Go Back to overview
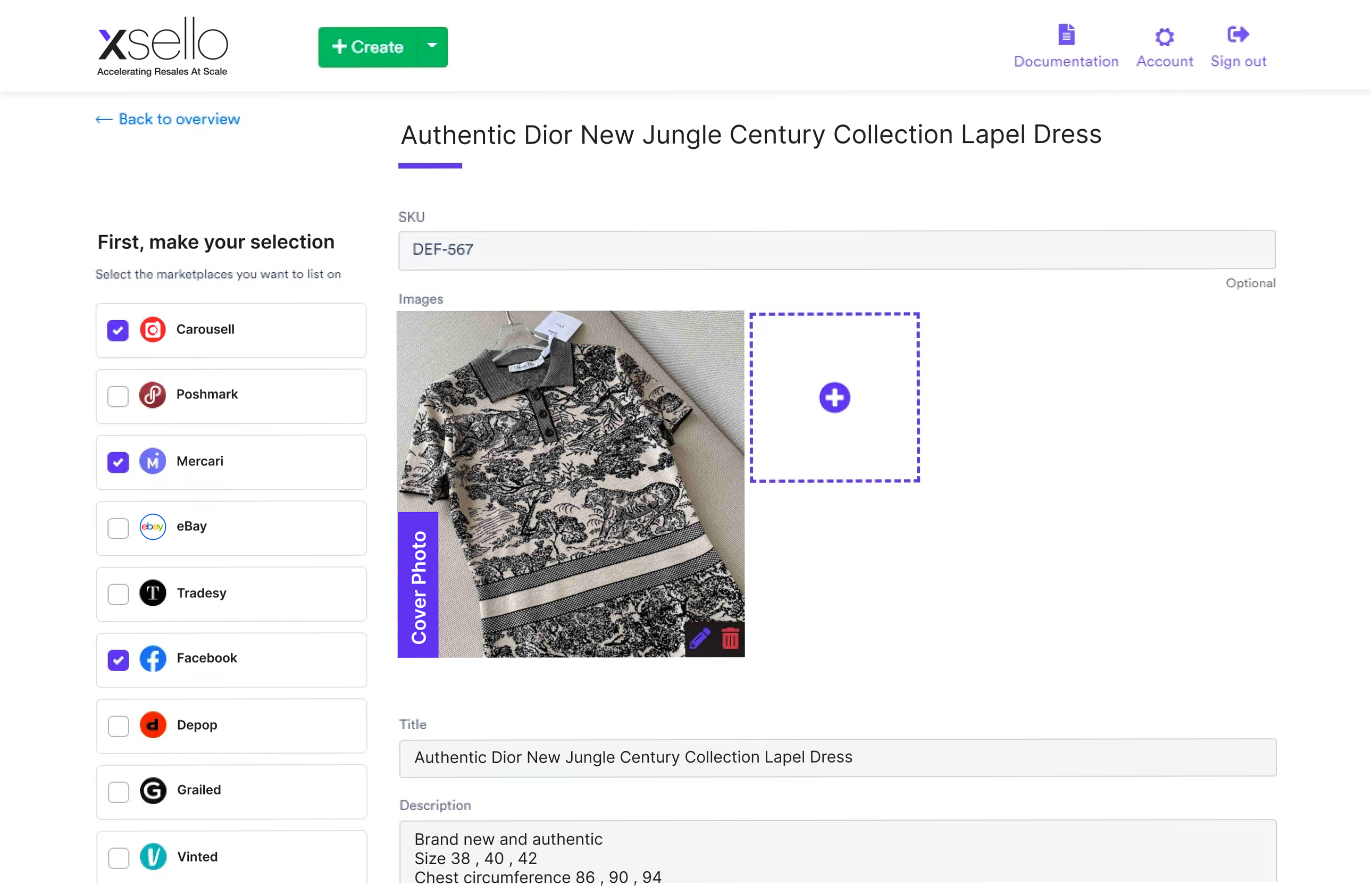 [x=168, y=119]
